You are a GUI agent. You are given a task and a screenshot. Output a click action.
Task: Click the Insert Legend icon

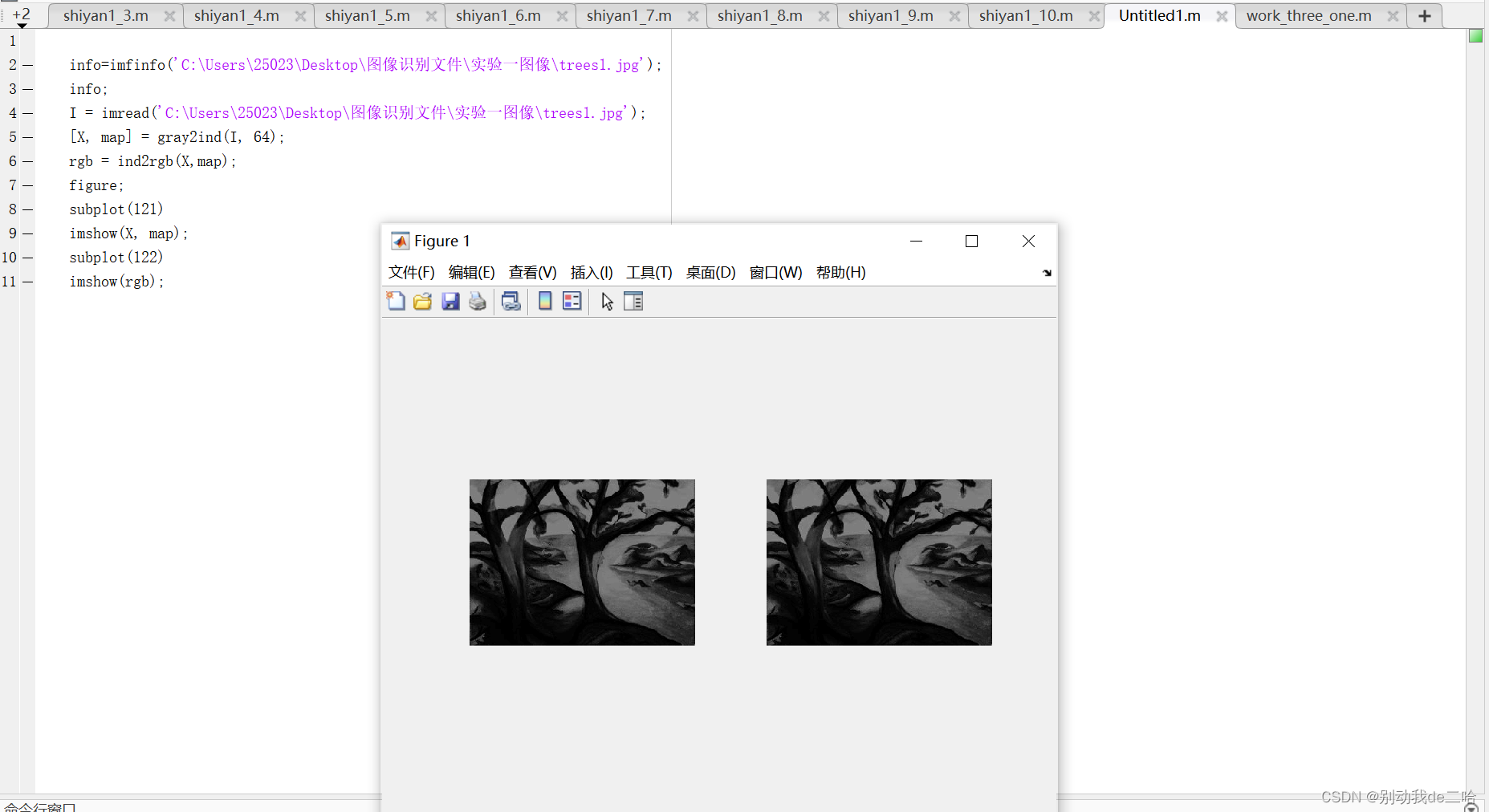pos(572,301)
